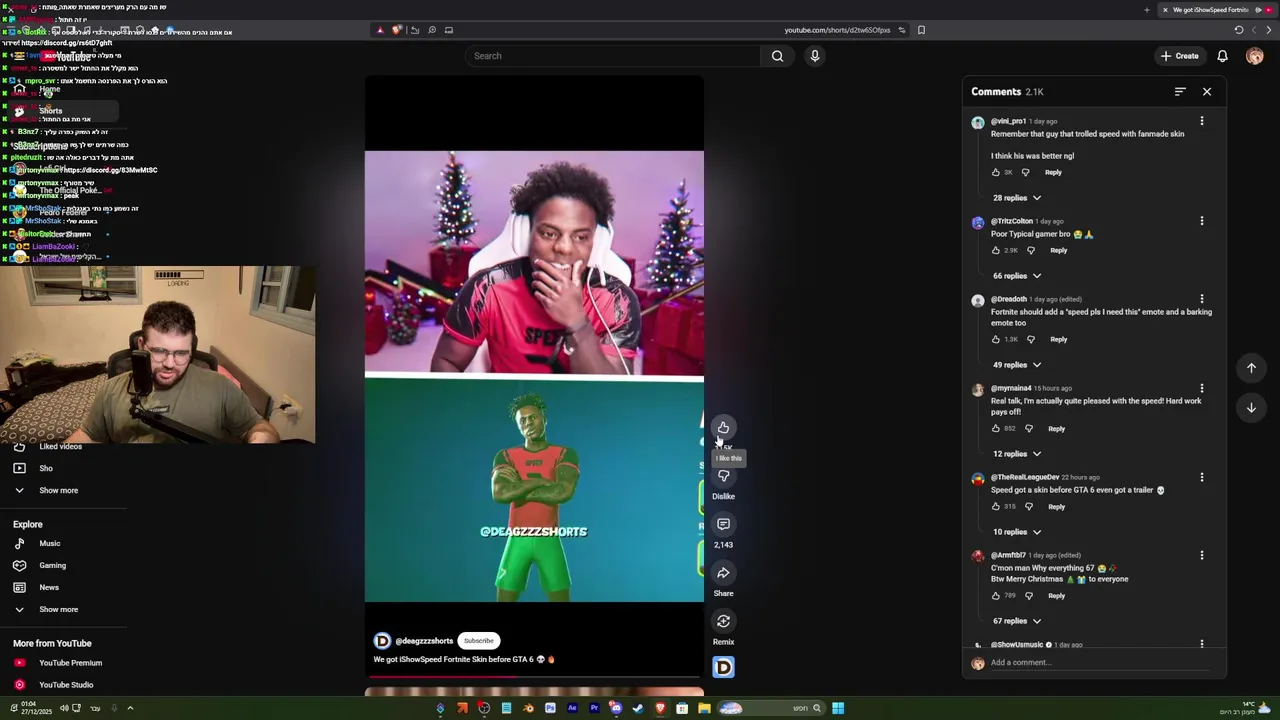Open new browser tab with plus
The image size is (1280, 720).
pos(1147,10)
